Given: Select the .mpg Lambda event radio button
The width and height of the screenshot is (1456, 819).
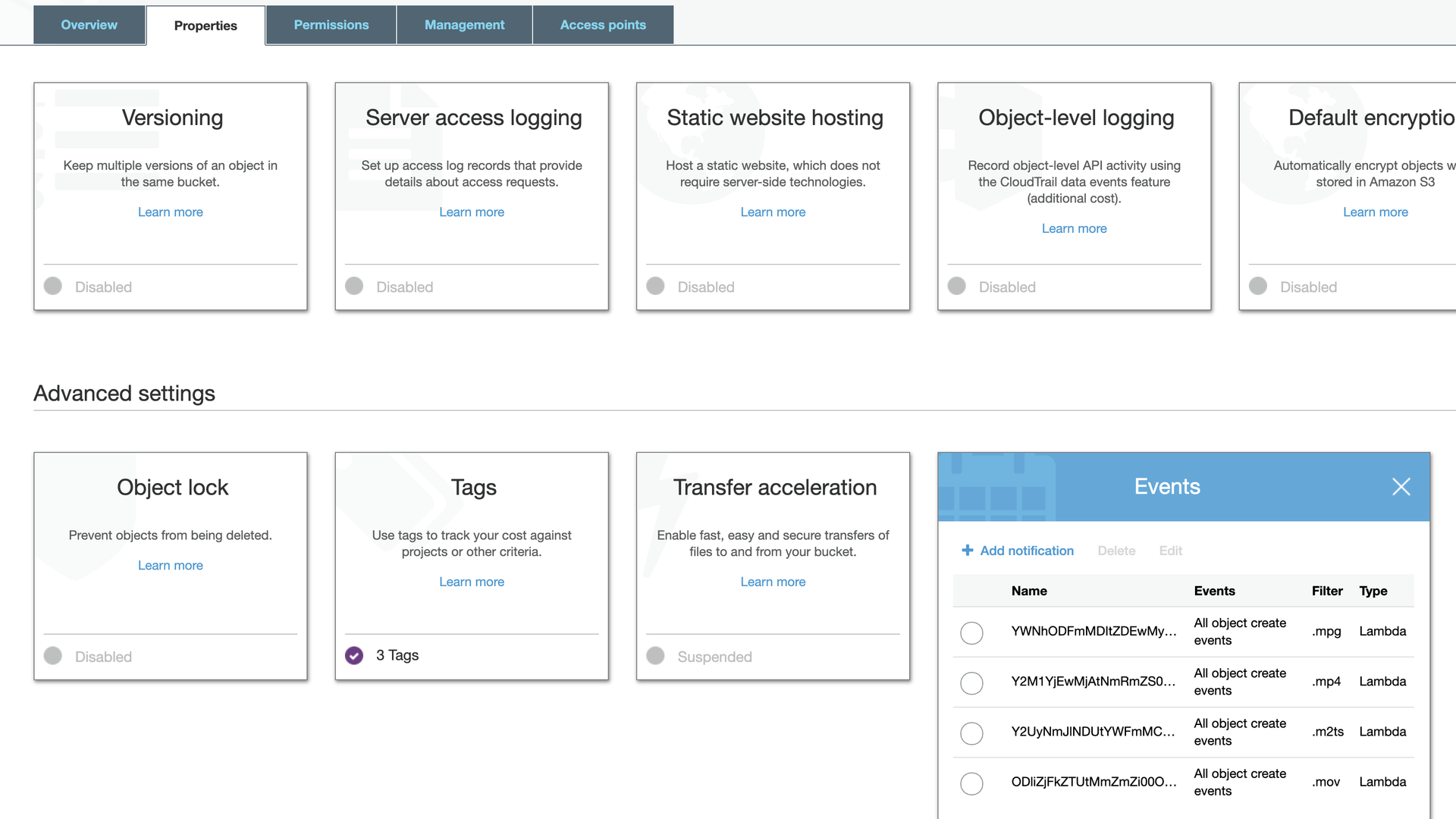Looking at the screenshot, I should click(x=971, y=632).
